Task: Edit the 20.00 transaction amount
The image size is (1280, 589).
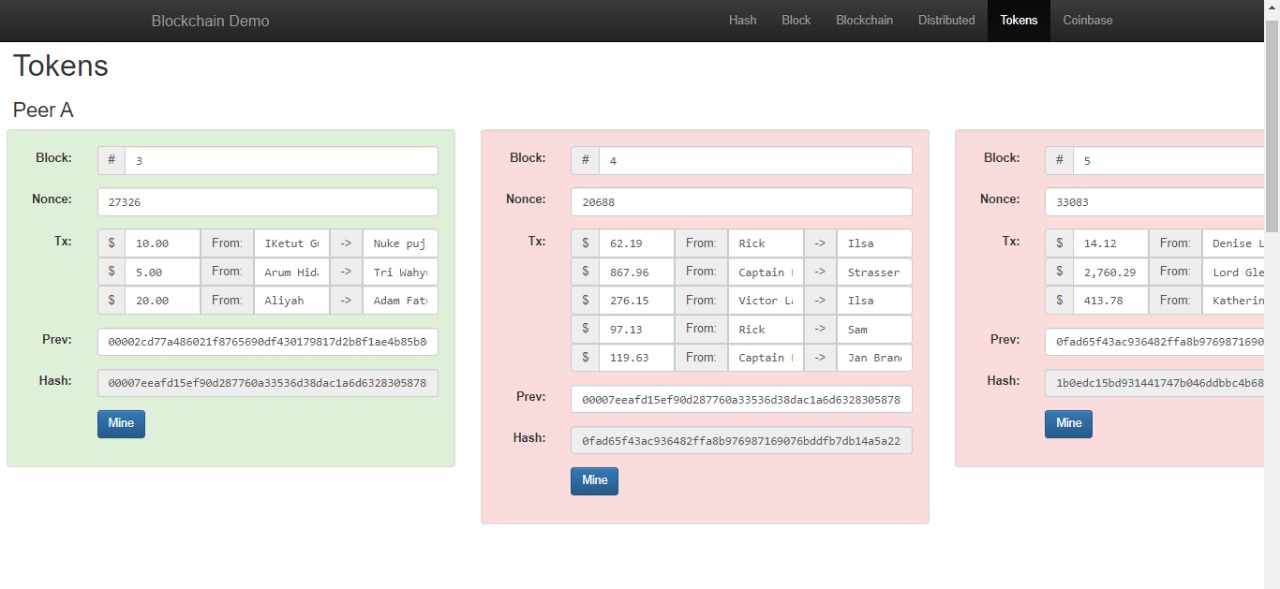Action: pos(162,300)
